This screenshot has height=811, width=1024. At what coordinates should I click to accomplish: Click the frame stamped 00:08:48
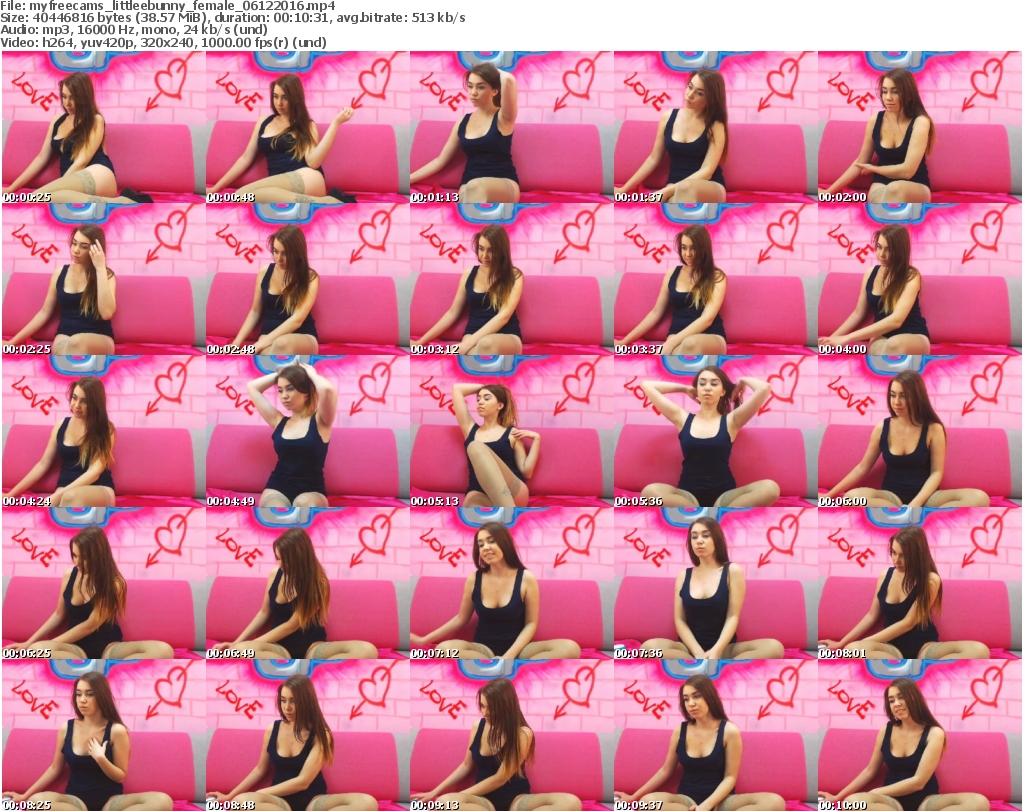308,735
